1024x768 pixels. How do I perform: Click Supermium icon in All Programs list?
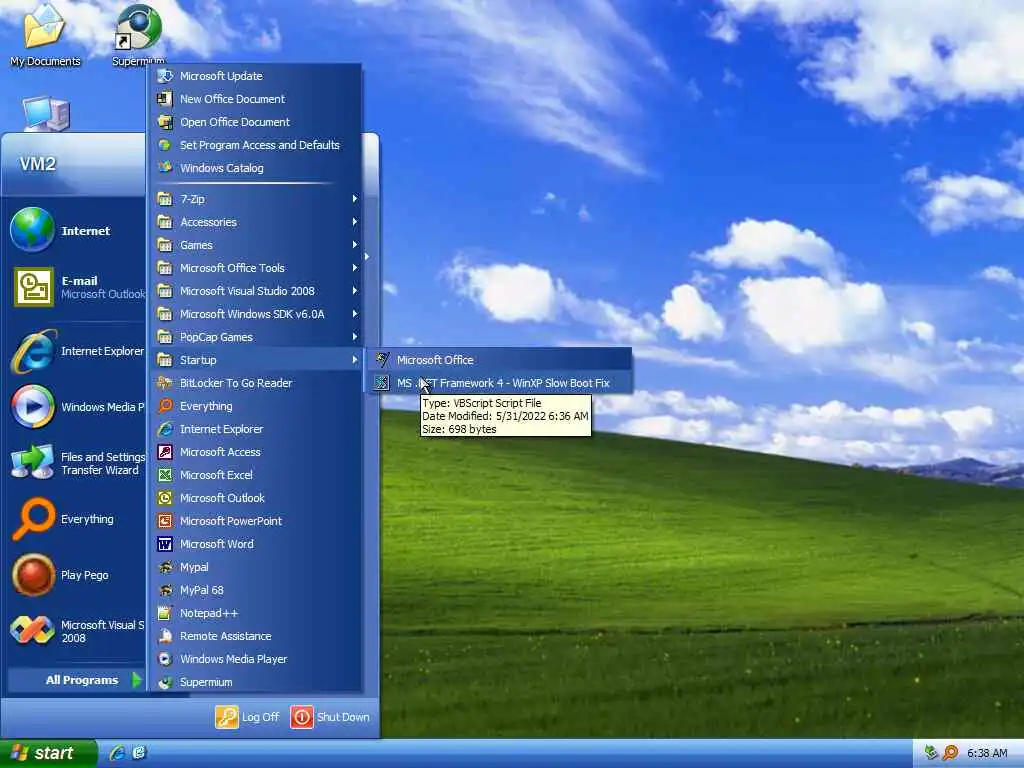pos(165,682)
